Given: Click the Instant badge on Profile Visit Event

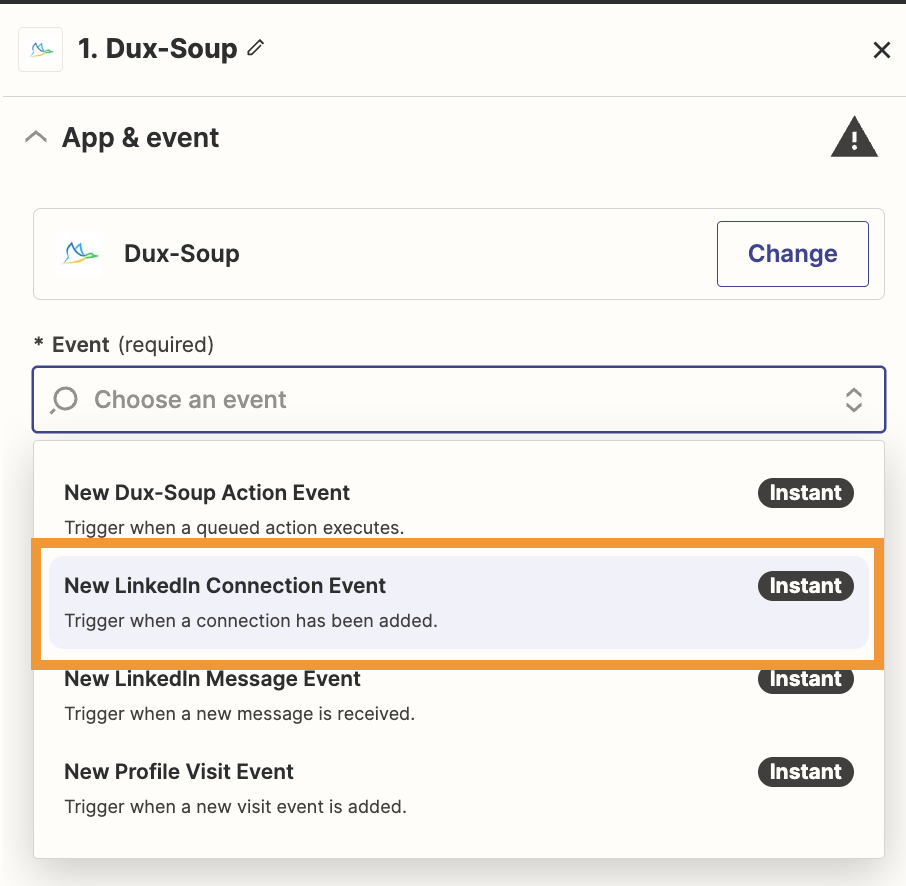Looking at the screenshot, I should click(805, 772).
